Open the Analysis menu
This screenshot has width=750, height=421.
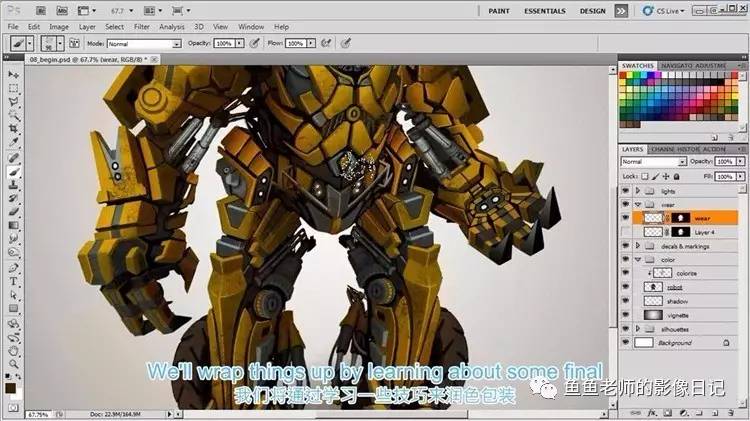[172, 27]
